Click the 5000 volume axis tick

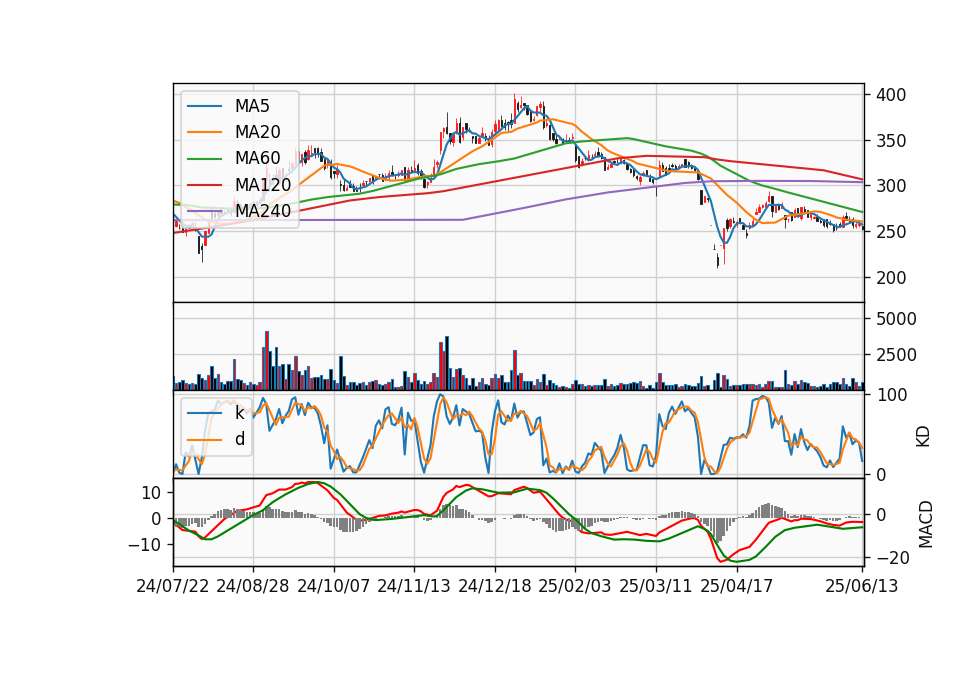tap(896, 319)
